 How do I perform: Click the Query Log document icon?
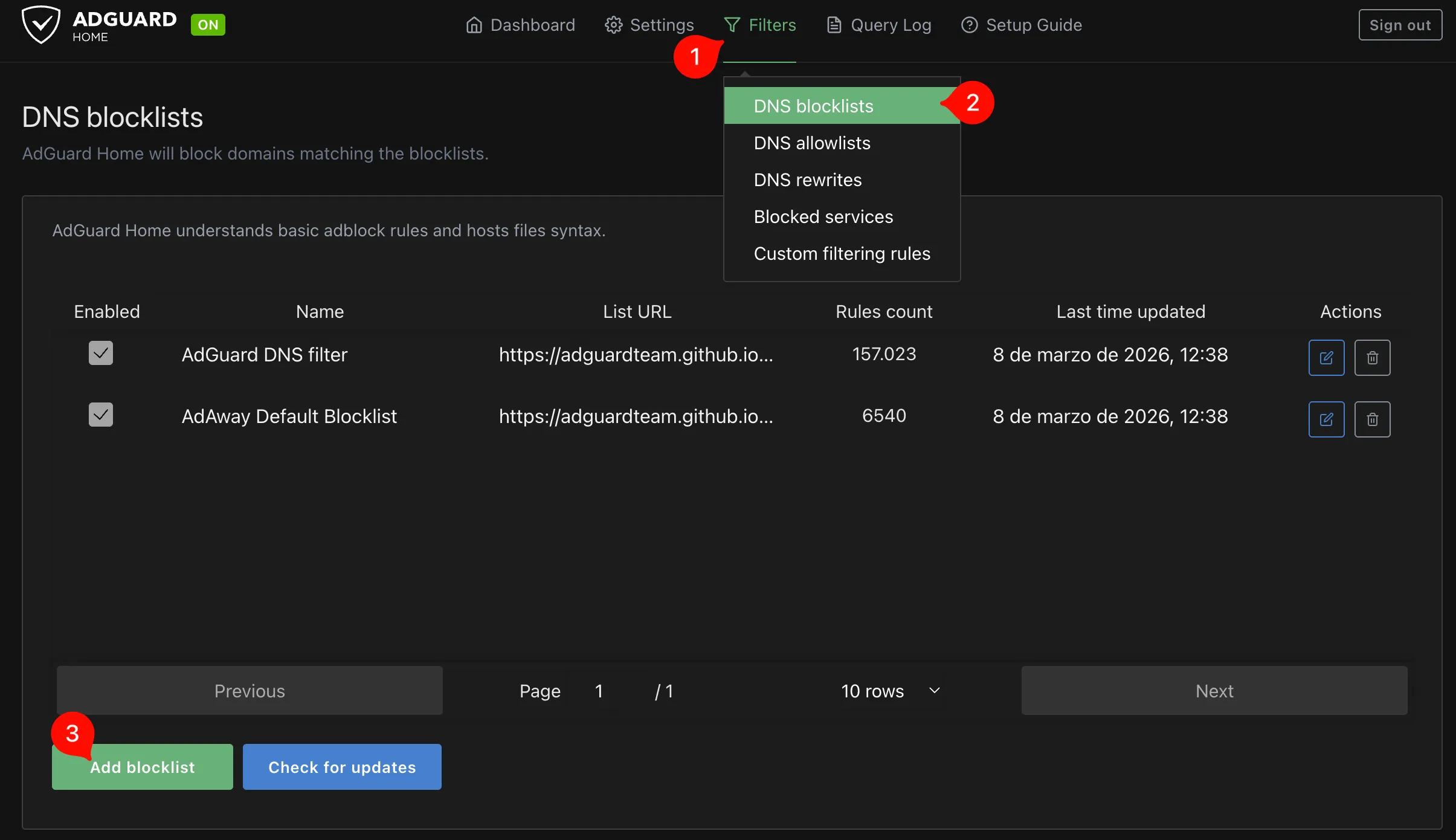(834, 25)
